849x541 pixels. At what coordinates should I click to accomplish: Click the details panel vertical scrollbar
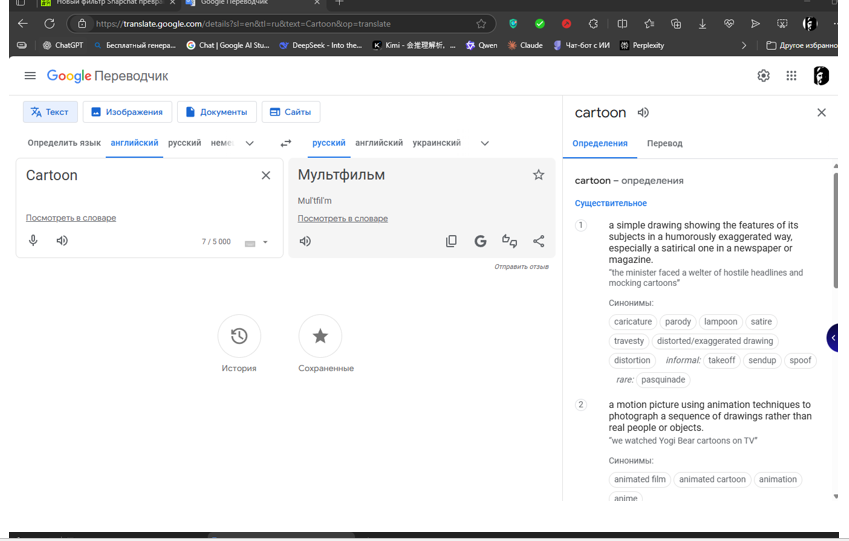835,230
